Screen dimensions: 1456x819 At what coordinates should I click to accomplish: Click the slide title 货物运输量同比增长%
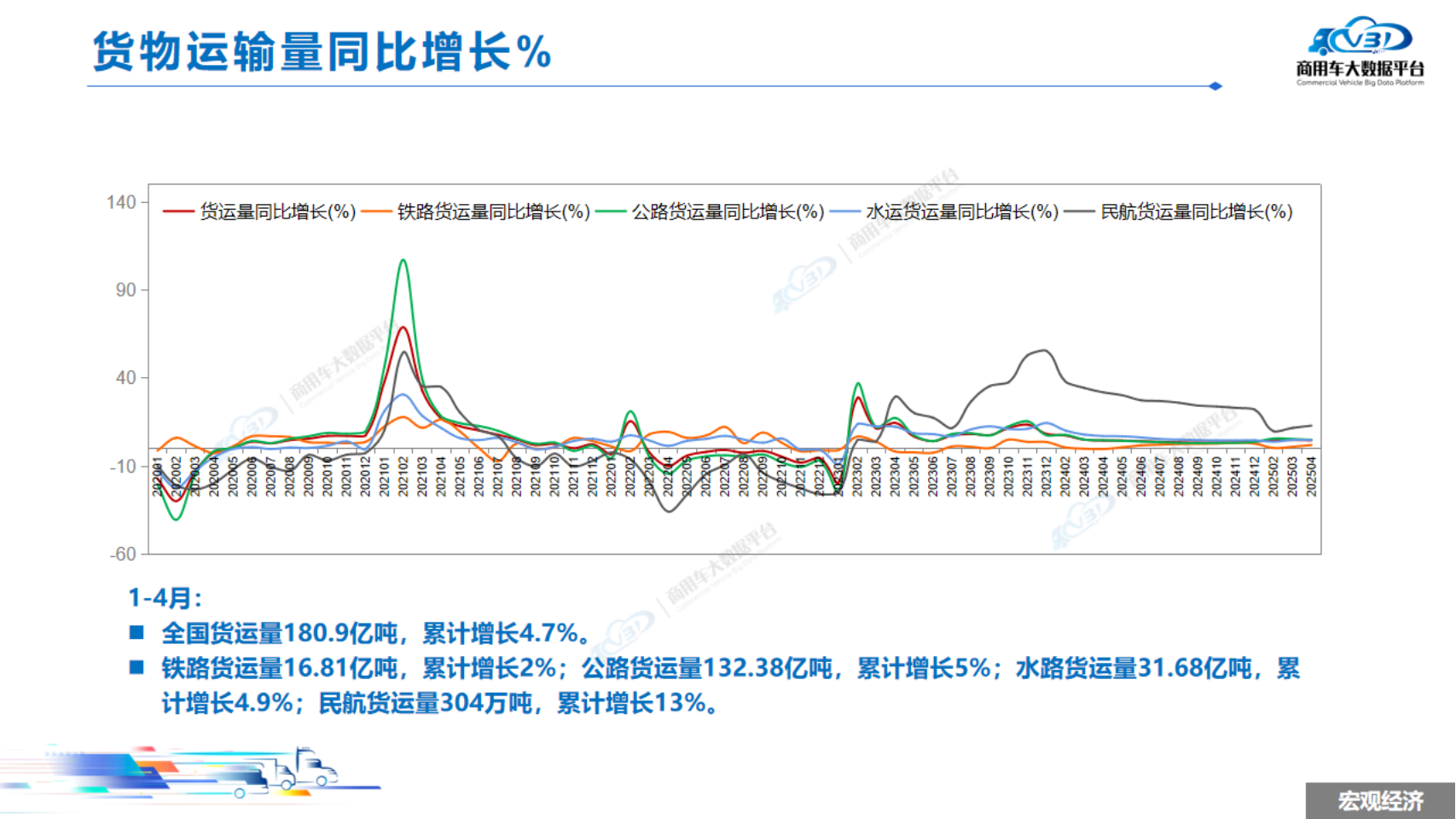[322, 51]
